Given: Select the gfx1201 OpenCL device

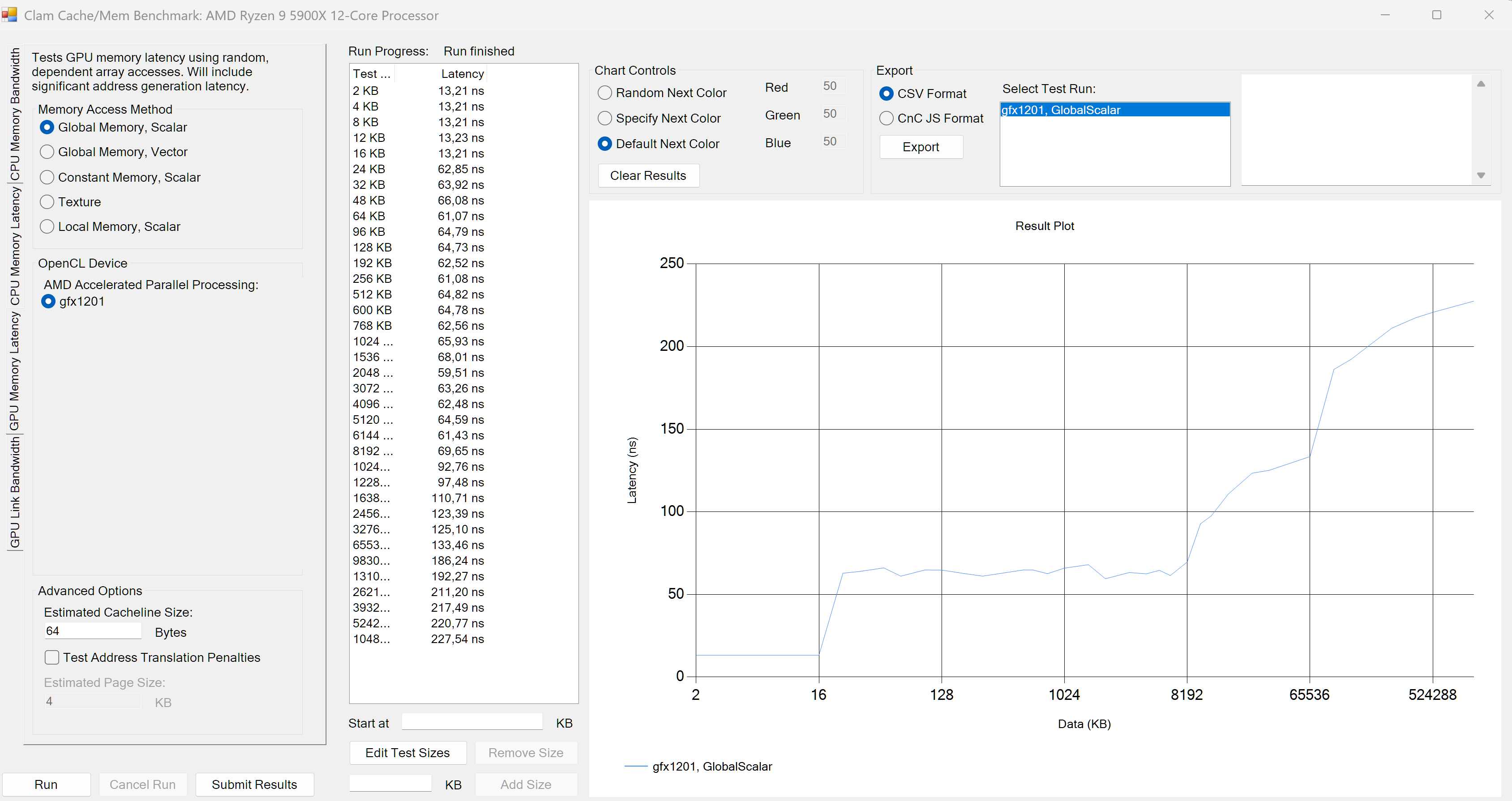Looking at the screenshot, I should click(48, 301).
